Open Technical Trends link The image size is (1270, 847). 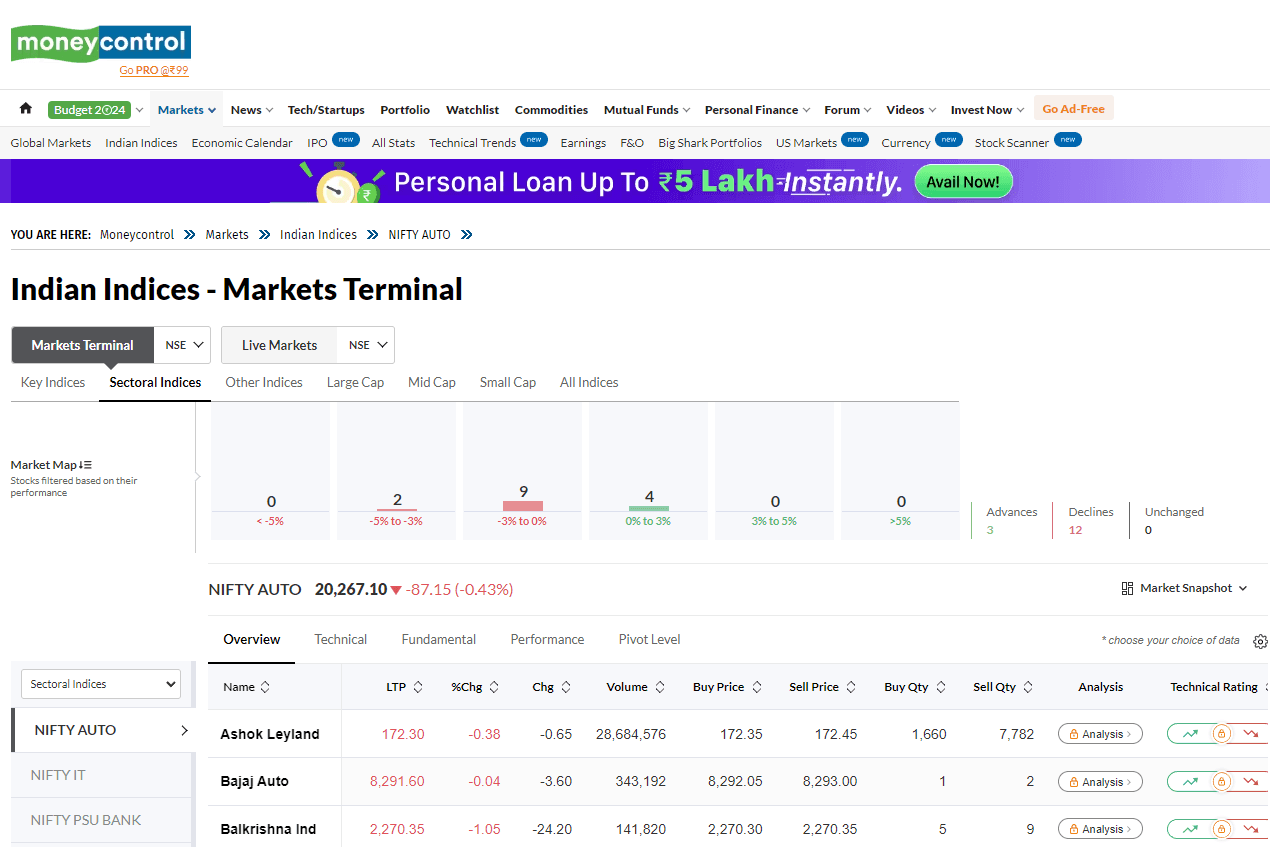(472, 143)
